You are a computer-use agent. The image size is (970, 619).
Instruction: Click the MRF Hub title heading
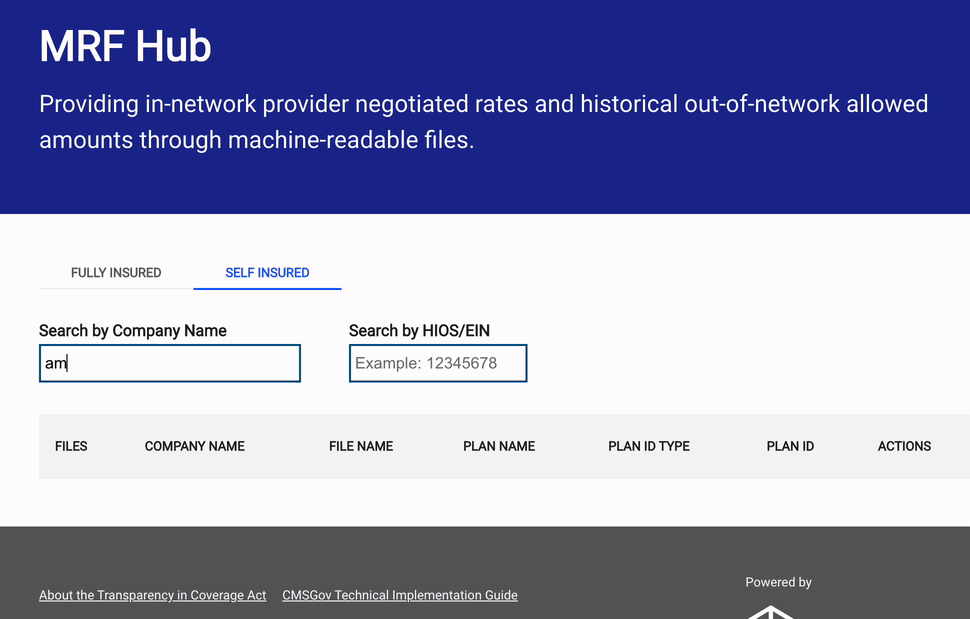(x=125, y=46)
